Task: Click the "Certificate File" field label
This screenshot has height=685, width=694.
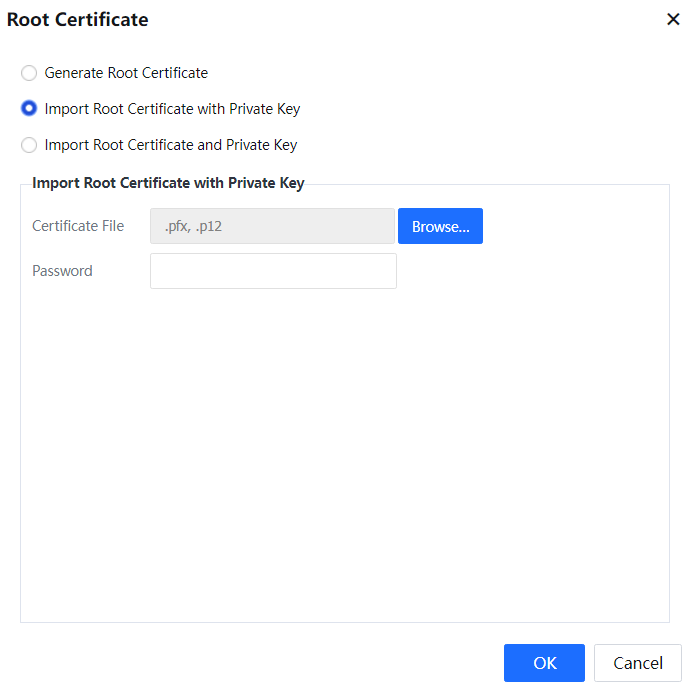Action: 78,226
